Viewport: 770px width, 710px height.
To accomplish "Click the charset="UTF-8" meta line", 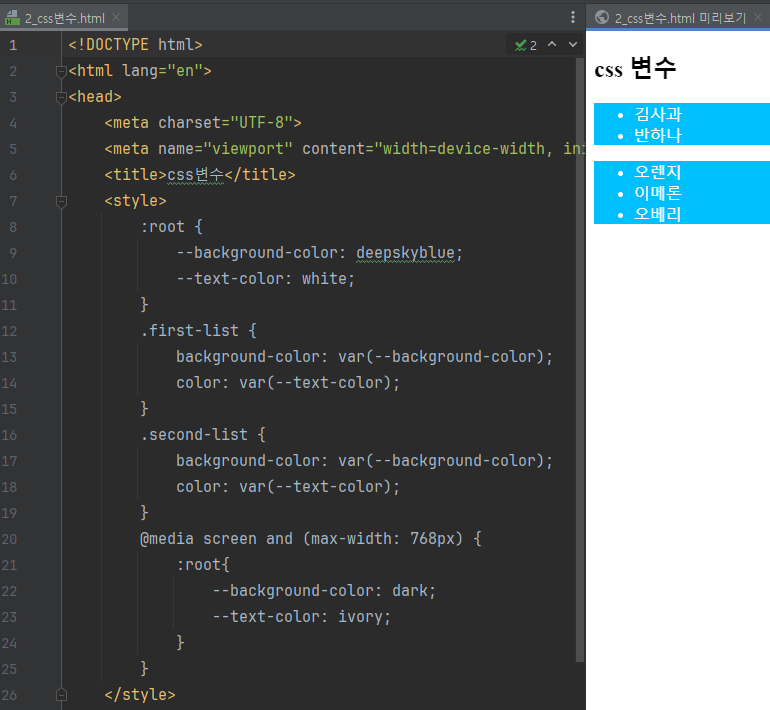I will [x=203, y=123].
